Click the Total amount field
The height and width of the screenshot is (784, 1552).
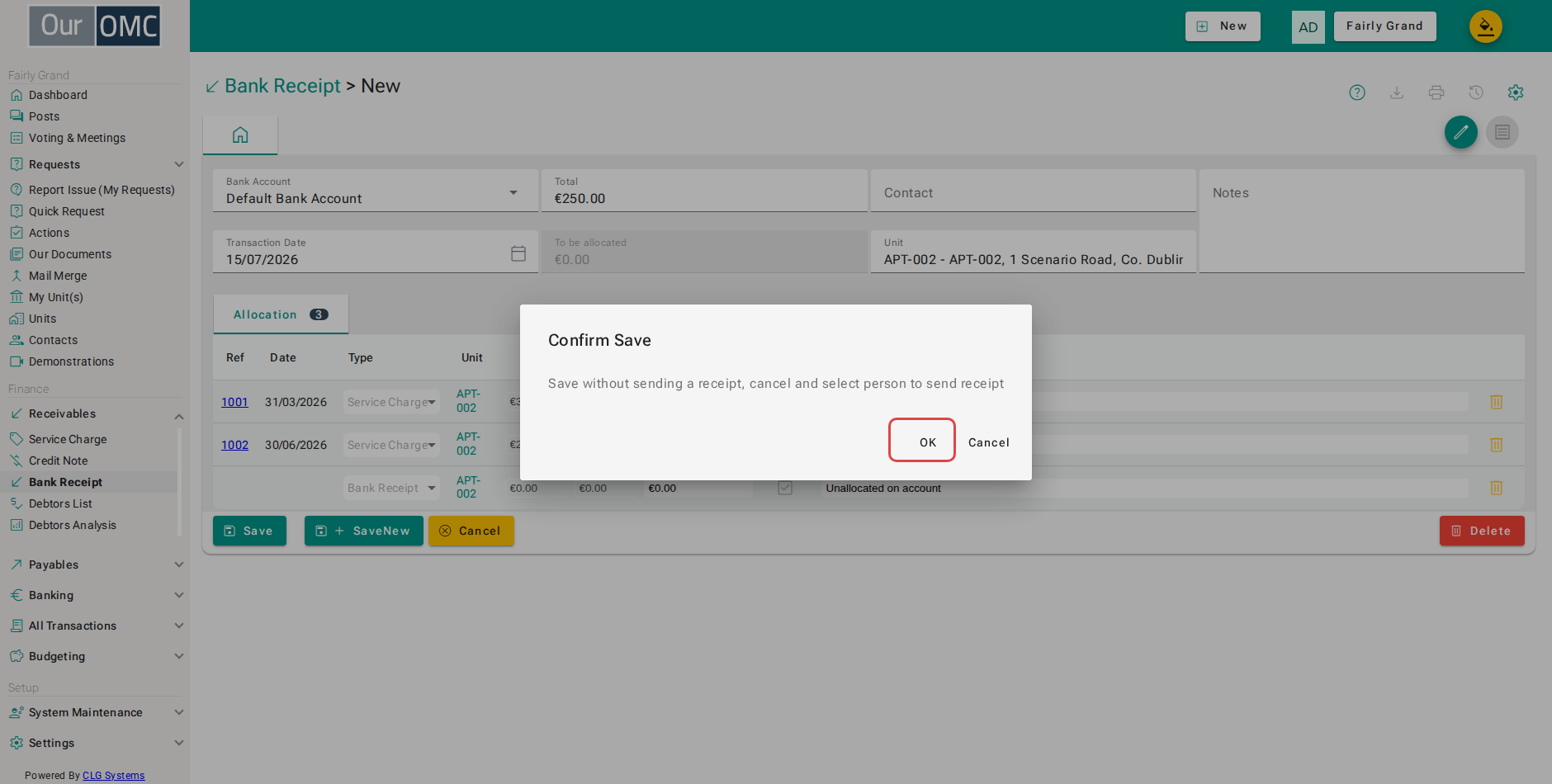(x=704, y=191)
